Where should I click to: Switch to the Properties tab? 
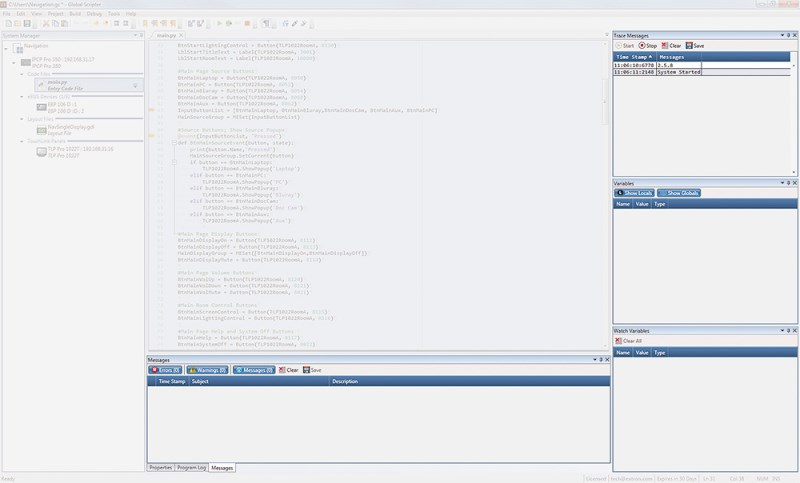pos(161,468)
